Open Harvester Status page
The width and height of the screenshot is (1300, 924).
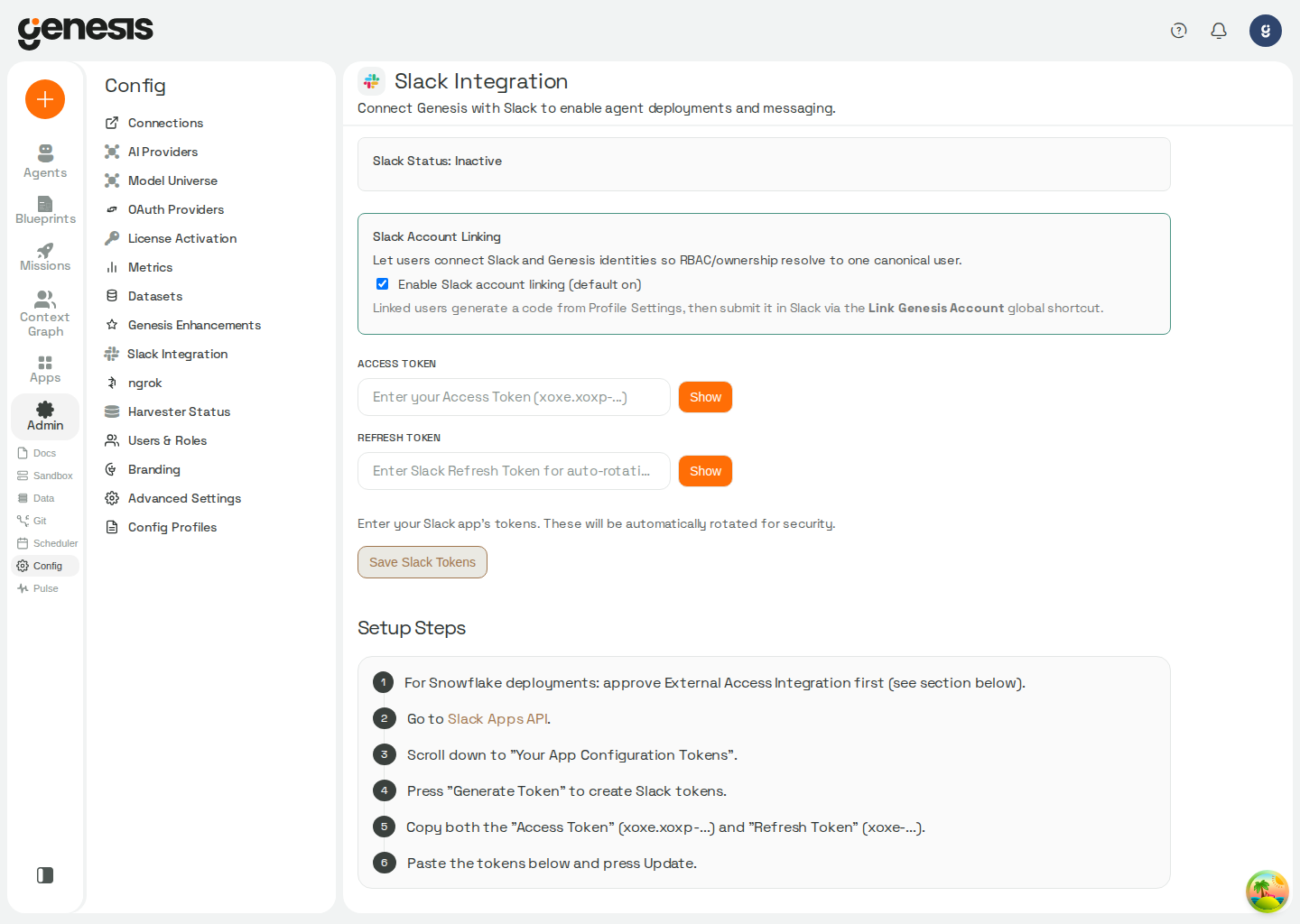tap(168, 411)
